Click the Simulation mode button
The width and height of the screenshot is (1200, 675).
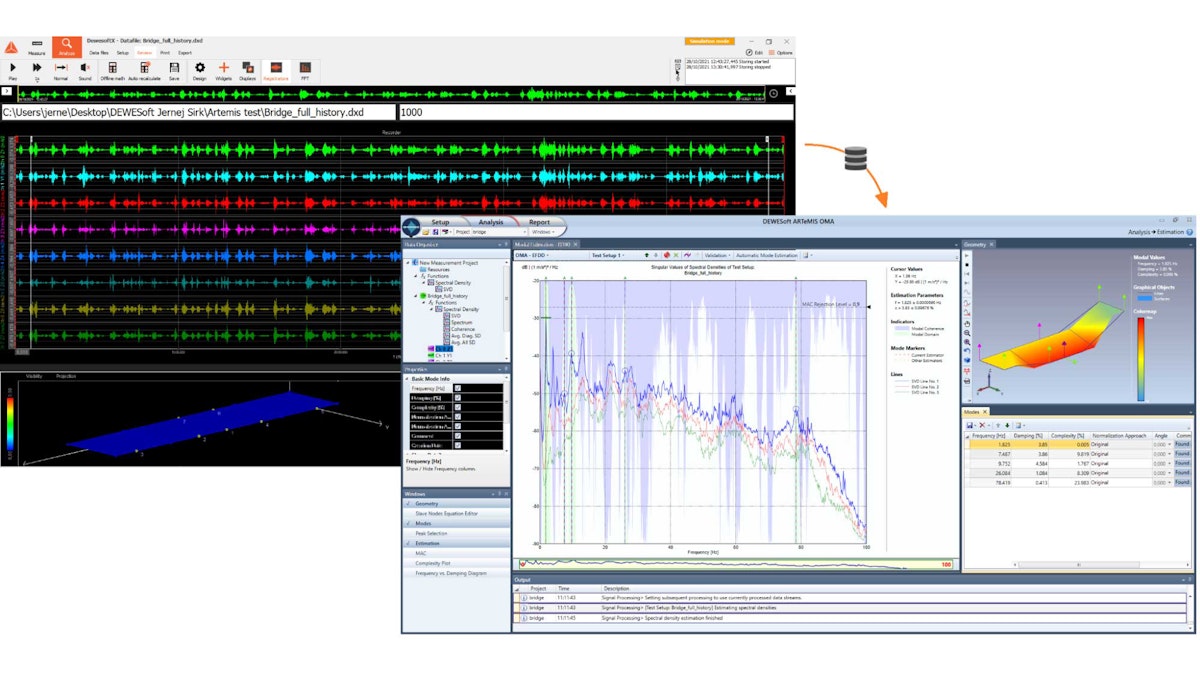[710, 41]
